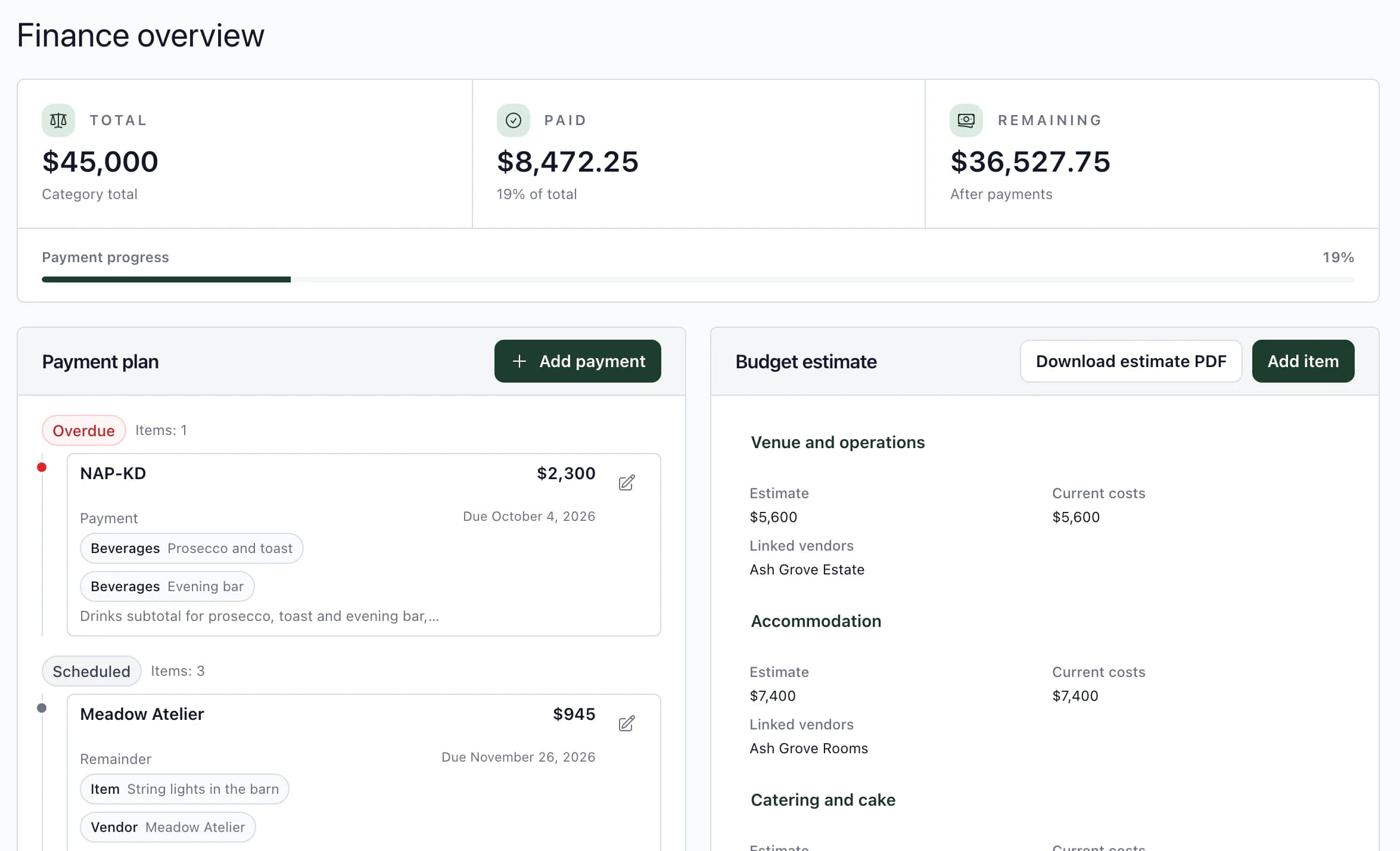Click the gray scheduled timeline dot

pyautogui.click(x=42, y=708)
